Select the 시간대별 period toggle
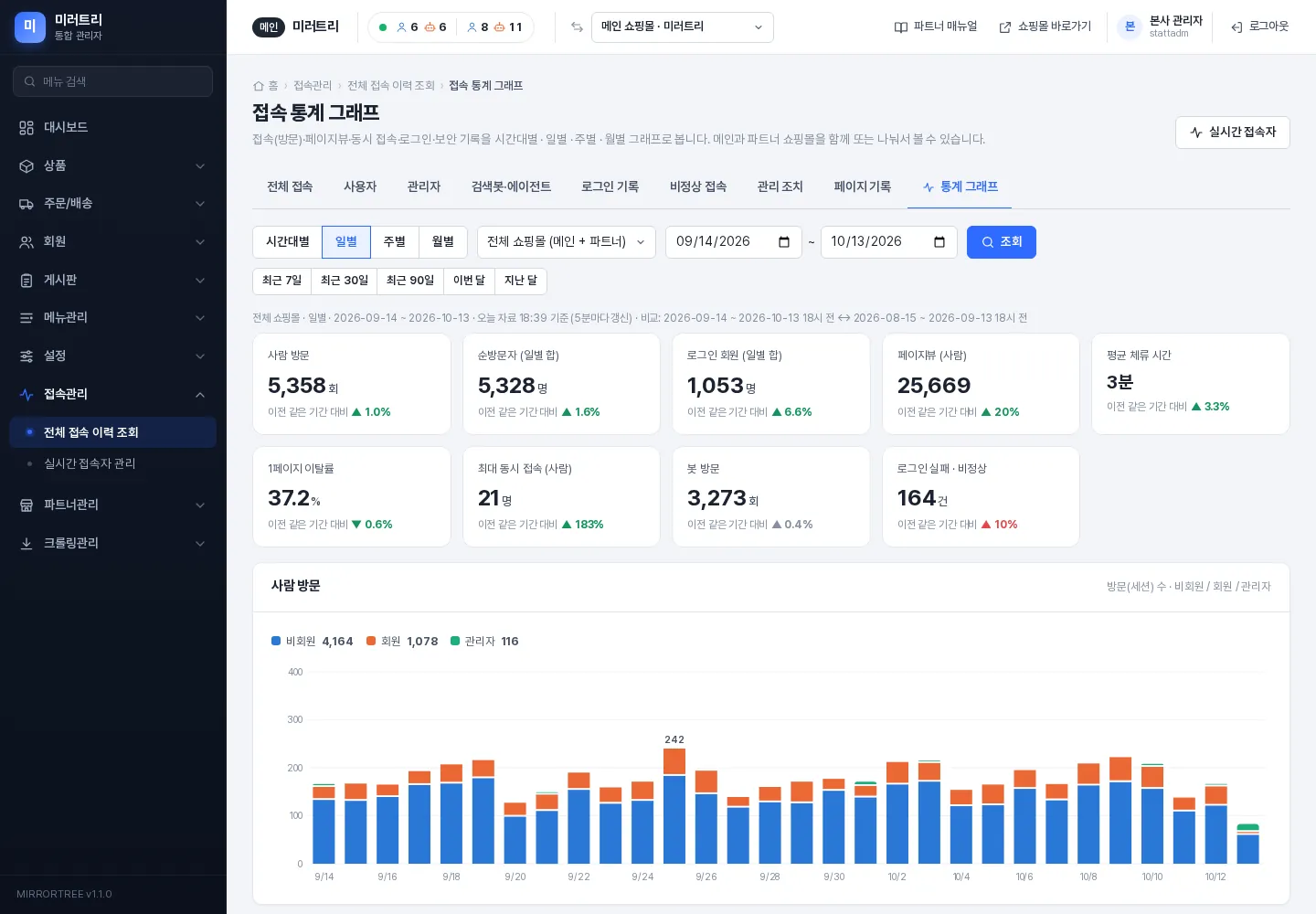1316x914 pixels. (288, 242)
